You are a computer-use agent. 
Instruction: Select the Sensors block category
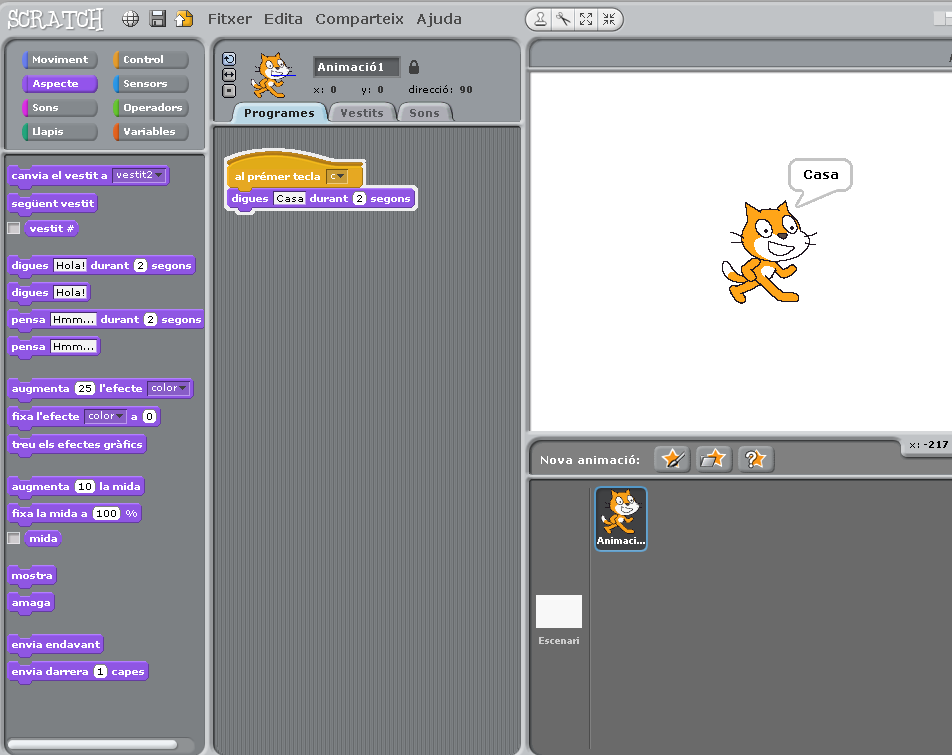pos(151,83)
